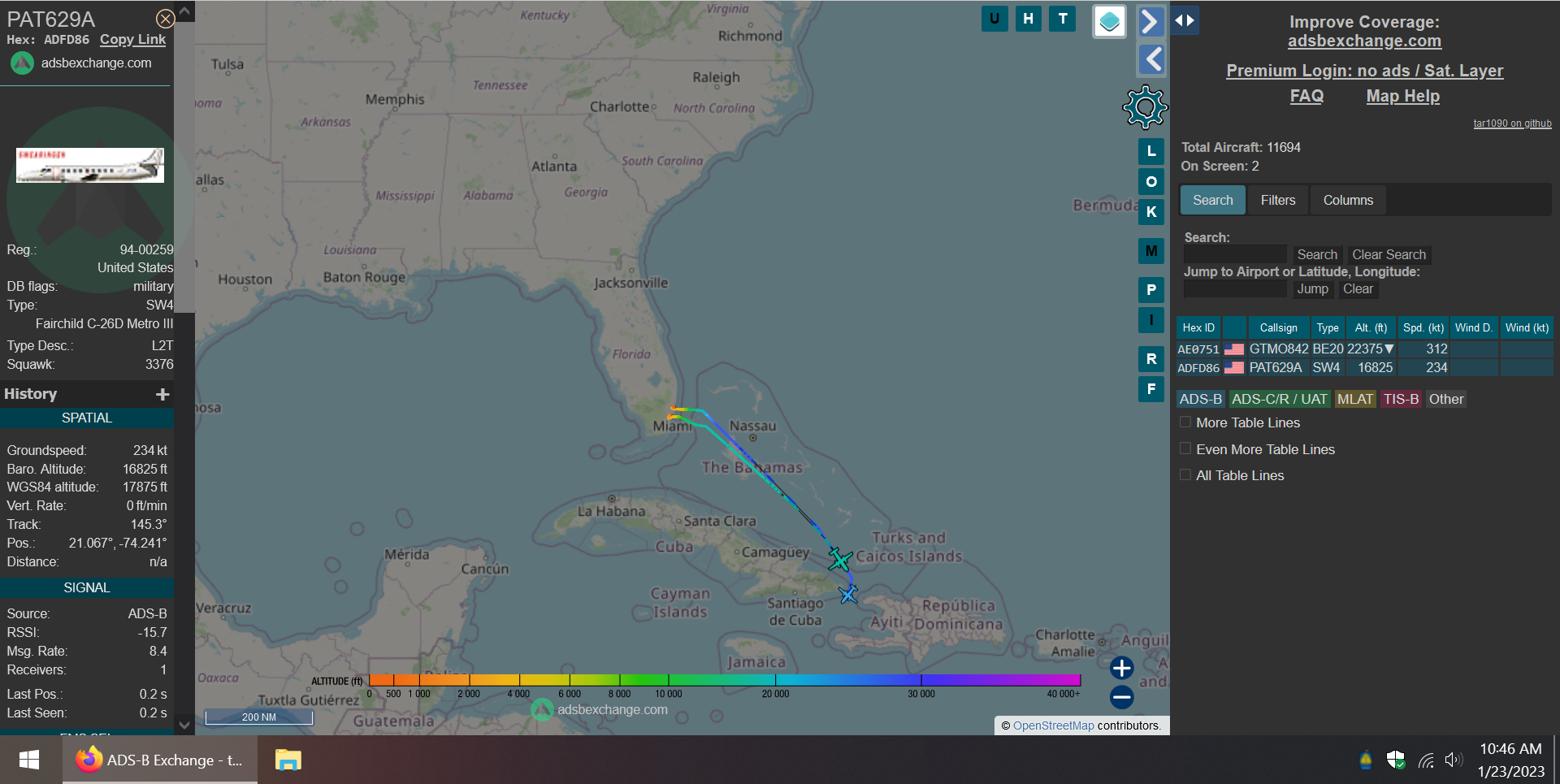Open File Explorer from taskbar

coord(288,760)
